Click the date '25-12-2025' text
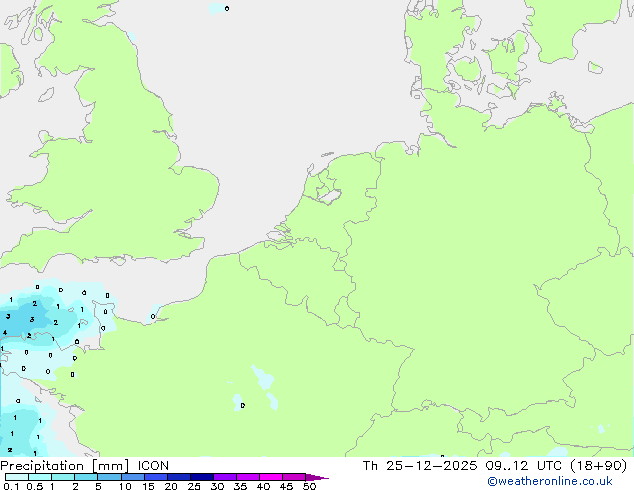This screenshot has height=490, width=634. [431, 466]
